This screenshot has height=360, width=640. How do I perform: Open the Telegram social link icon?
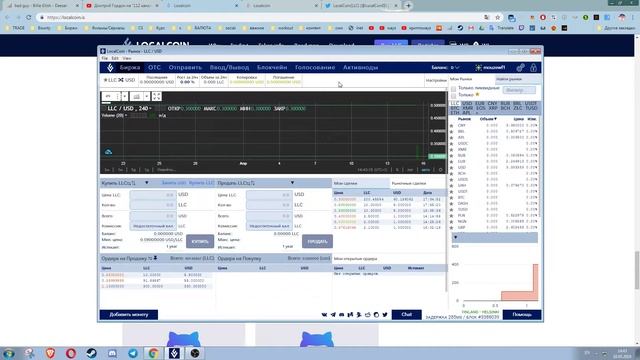coord(333,315)
